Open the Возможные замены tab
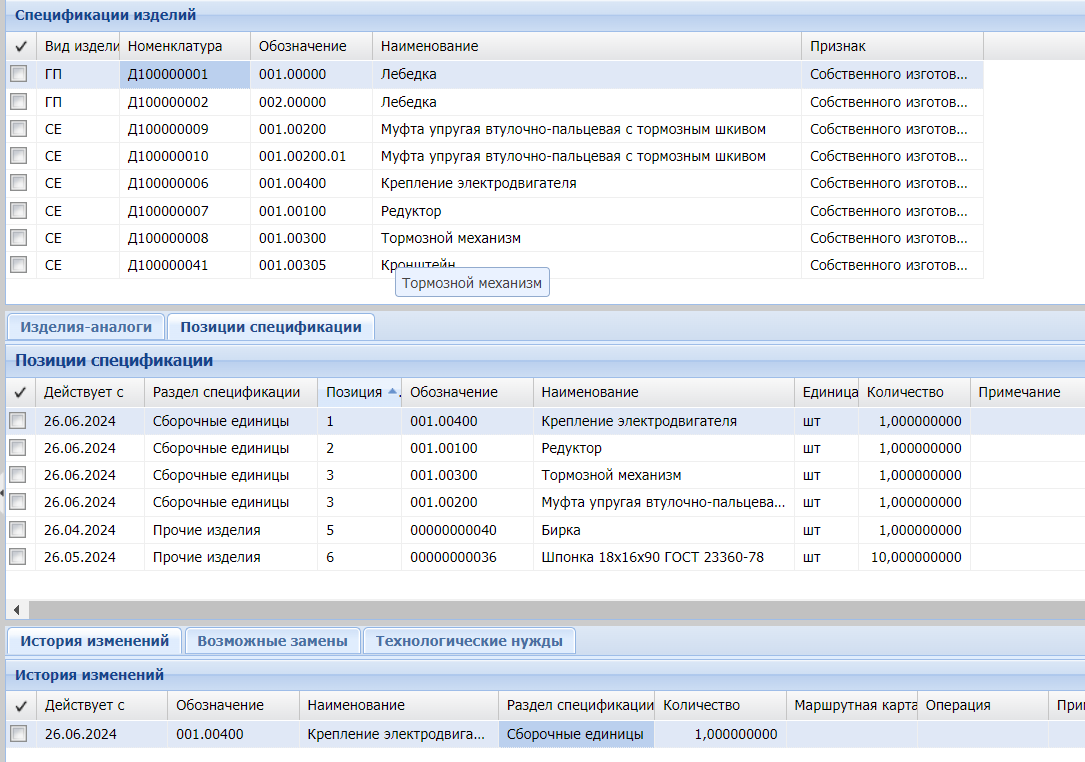Screen dimensions: 1085x762 pos(272,641)
